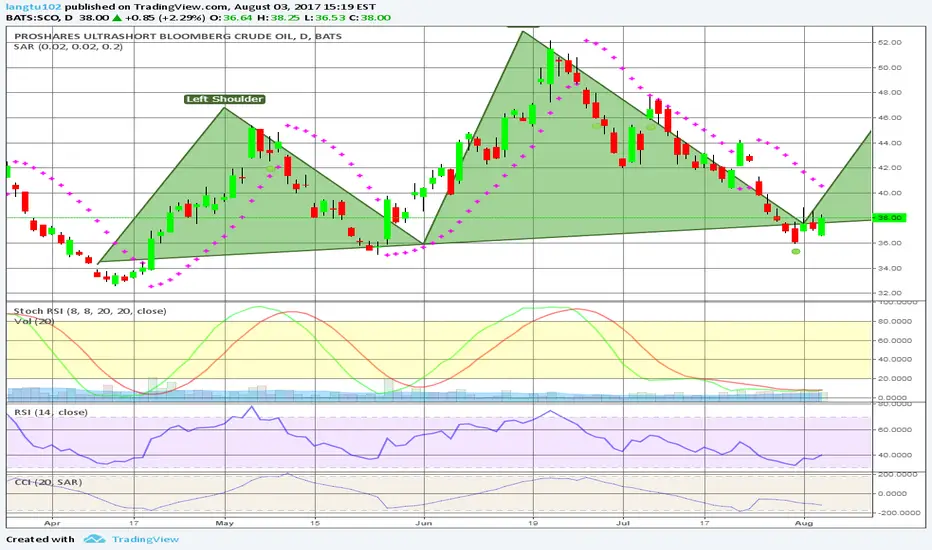
Task: Click the TradingView cloud logo icon
Action: point(95,539)
